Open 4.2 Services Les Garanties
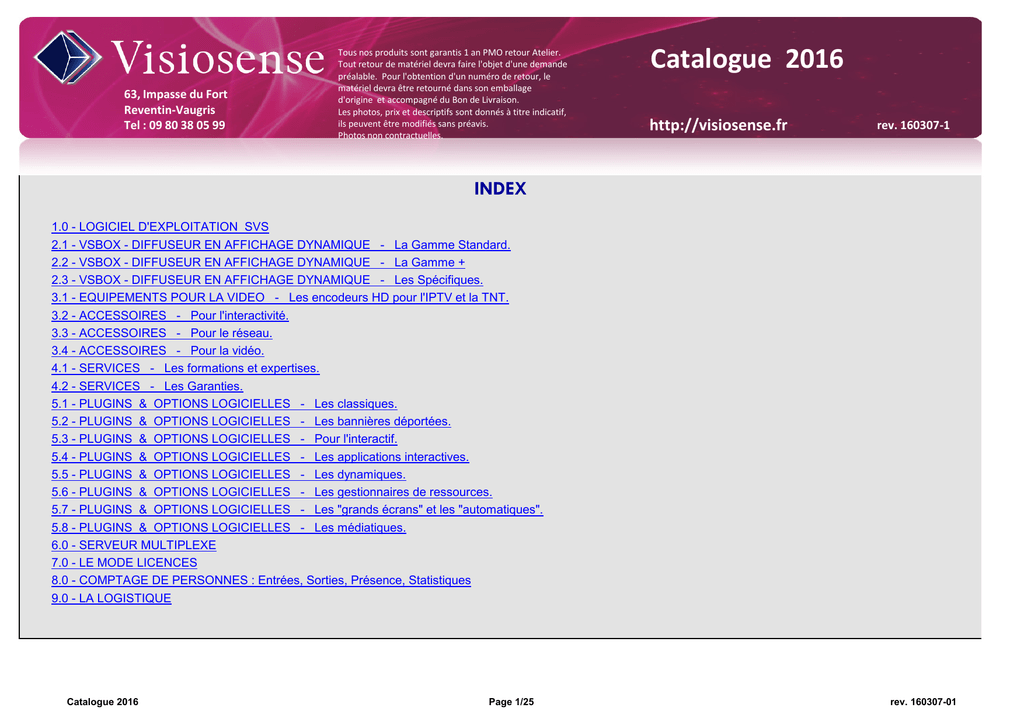The image size is (1024, 725). pos(147,386)
